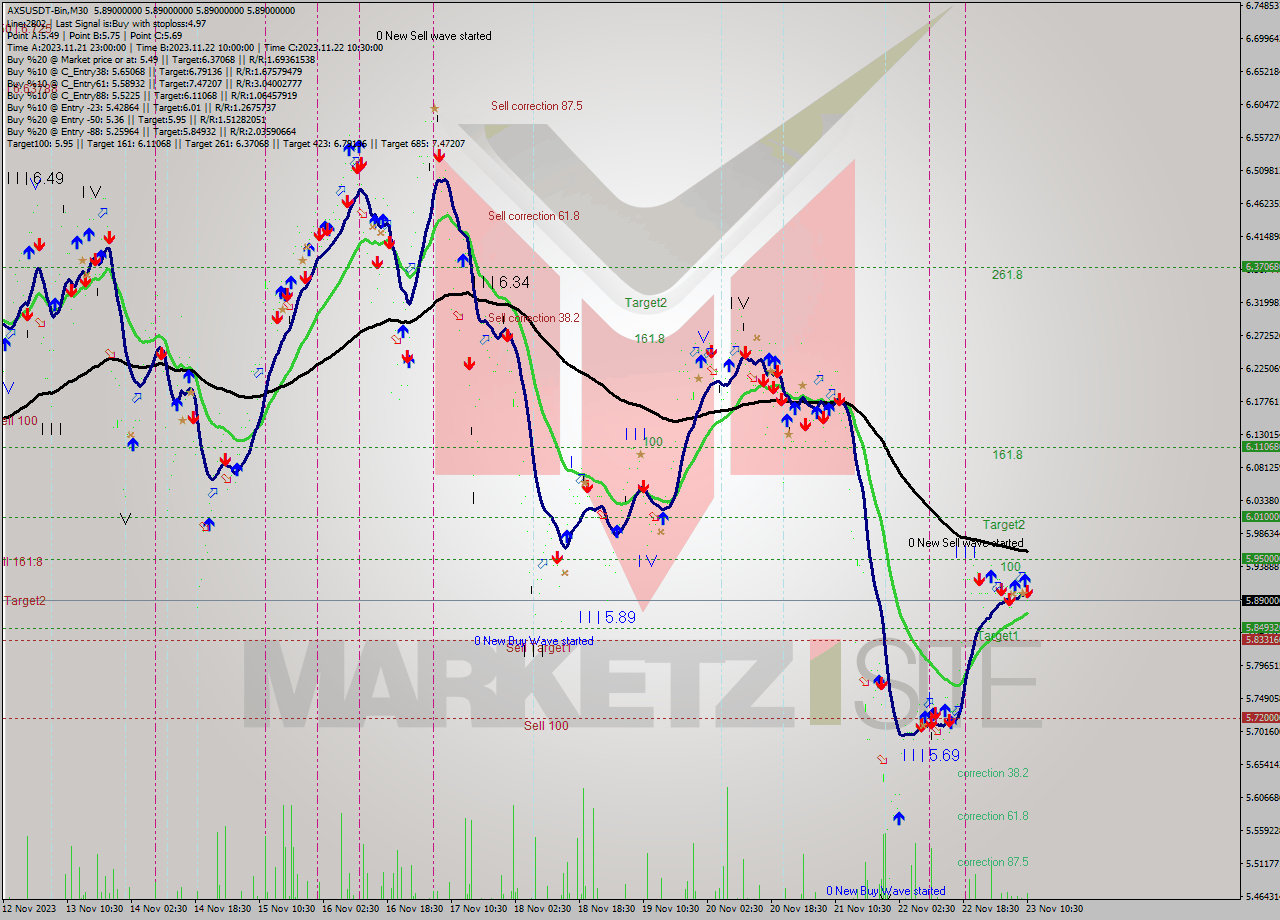Click the '16 Nov 18:30' time axis label

[415, 909]
